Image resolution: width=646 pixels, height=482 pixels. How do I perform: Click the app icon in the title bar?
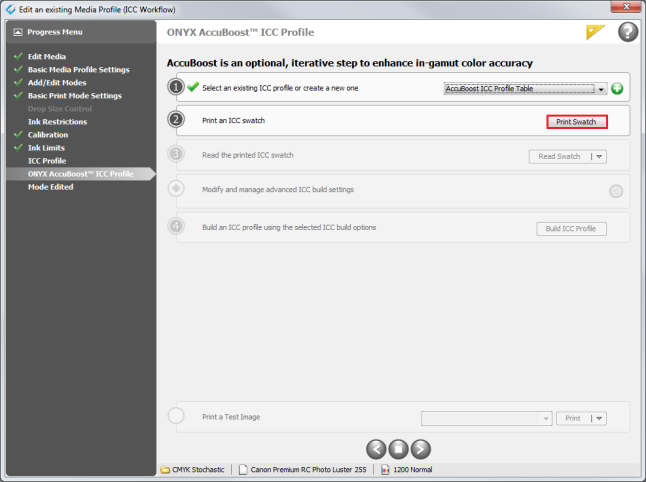coord(10,9)
